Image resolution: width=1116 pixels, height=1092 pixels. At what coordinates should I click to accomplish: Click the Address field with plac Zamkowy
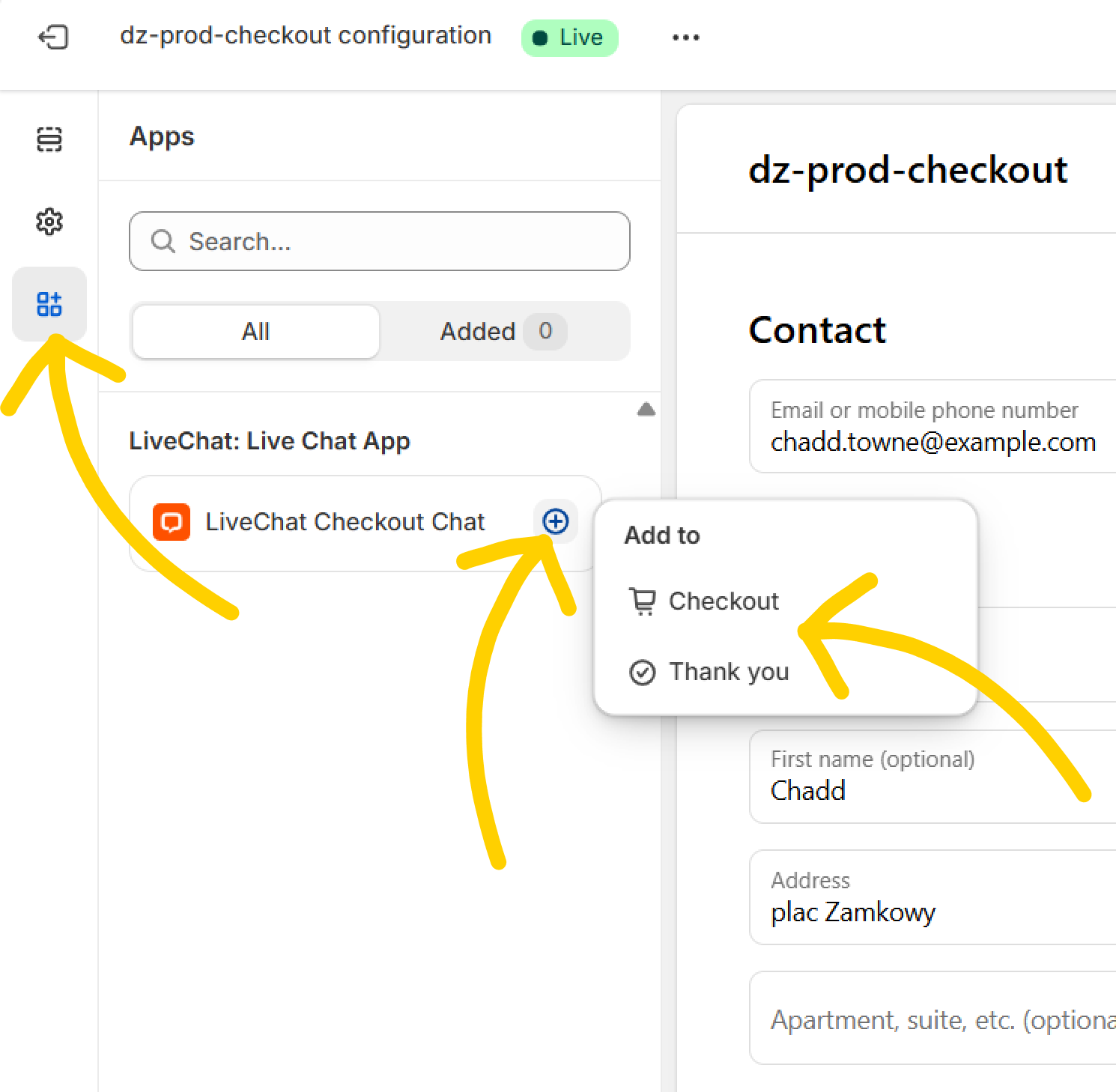click(x=932, y=897)
